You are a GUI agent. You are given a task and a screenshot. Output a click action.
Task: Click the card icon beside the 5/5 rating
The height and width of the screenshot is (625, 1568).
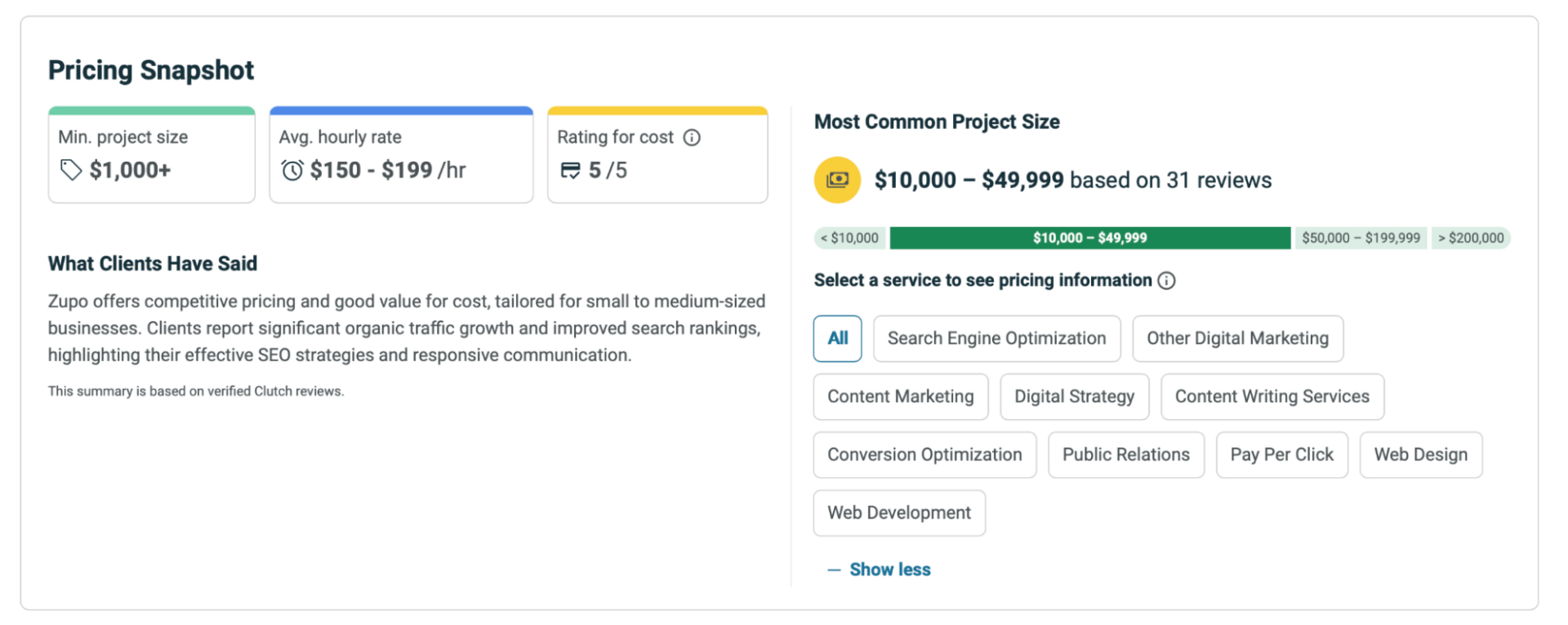click(x=570, y=170)
